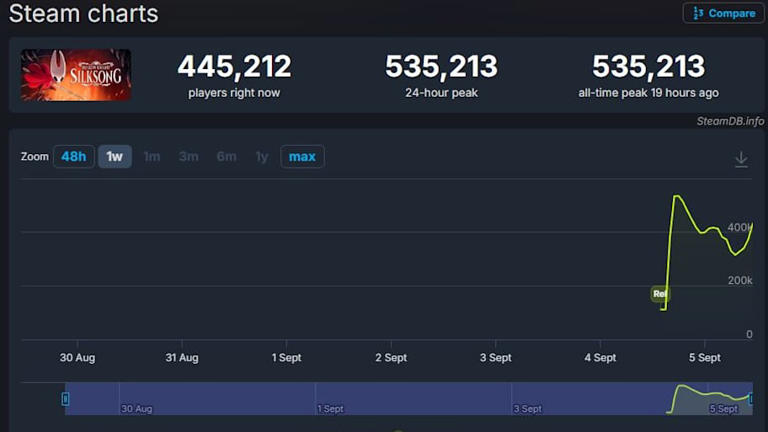Click the Steam charts heading
Screen dimensions: 768x432
pos(84,14)
